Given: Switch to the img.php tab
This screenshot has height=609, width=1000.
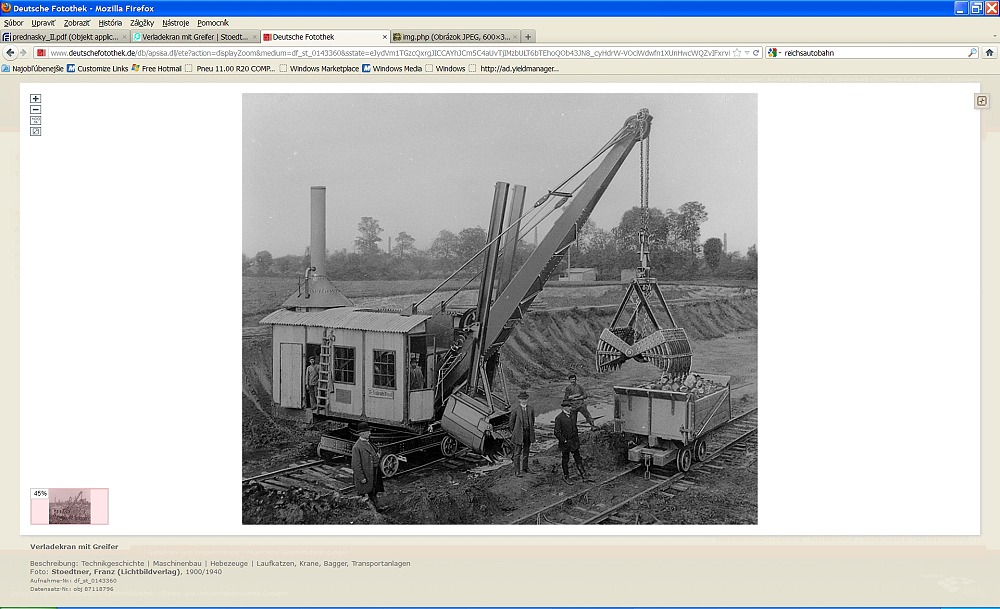Looking at the screenshot, I should coord(455,37).
